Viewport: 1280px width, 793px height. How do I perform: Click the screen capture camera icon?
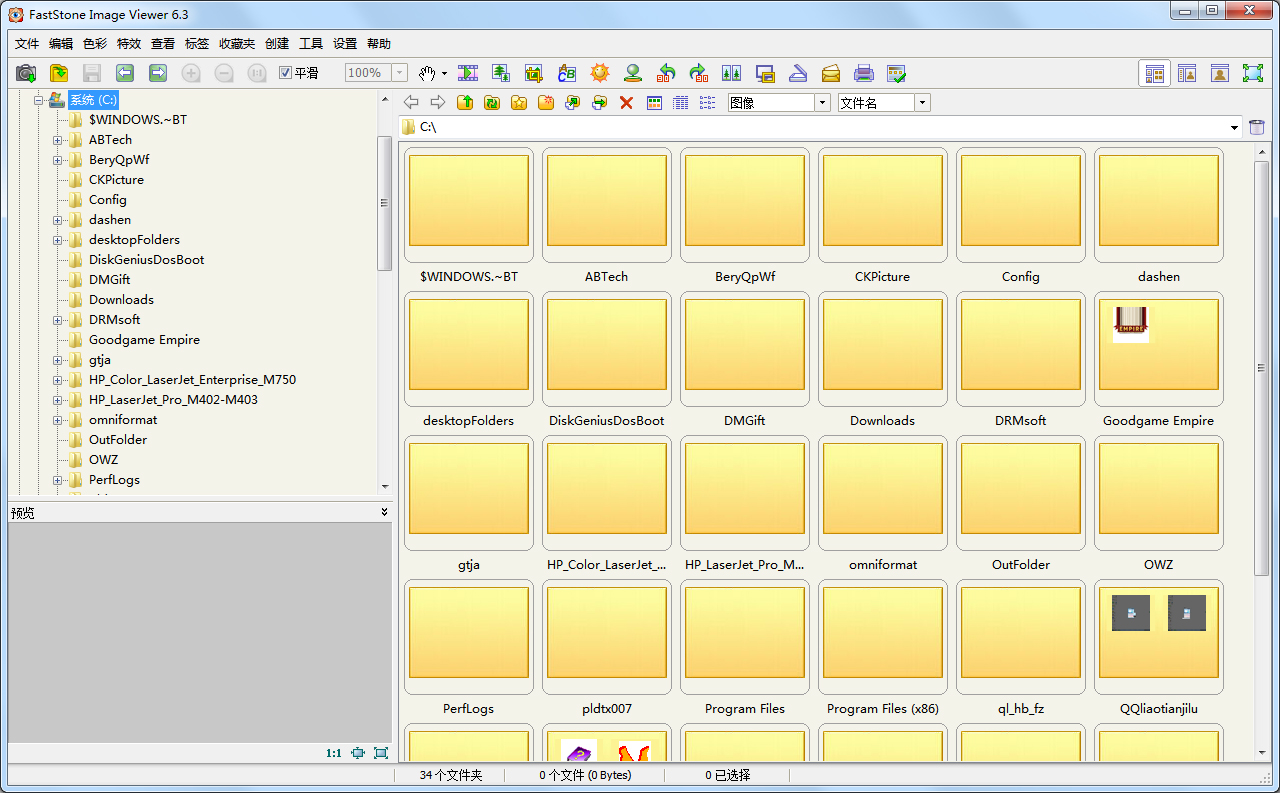tap(26, 73)
